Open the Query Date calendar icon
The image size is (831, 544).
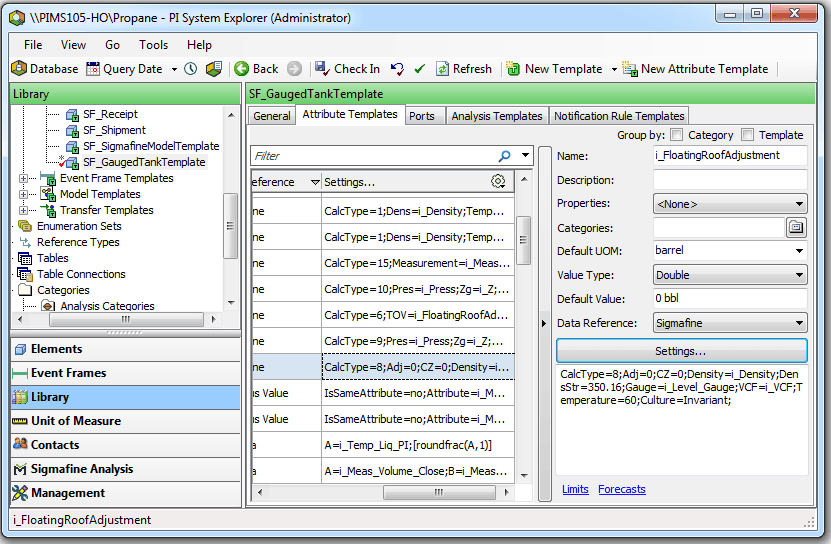[93, 69]
